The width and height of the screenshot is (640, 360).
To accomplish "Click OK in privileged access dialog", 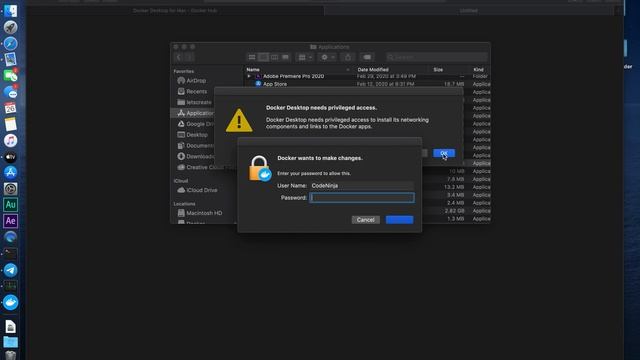I will click(444, 153).
